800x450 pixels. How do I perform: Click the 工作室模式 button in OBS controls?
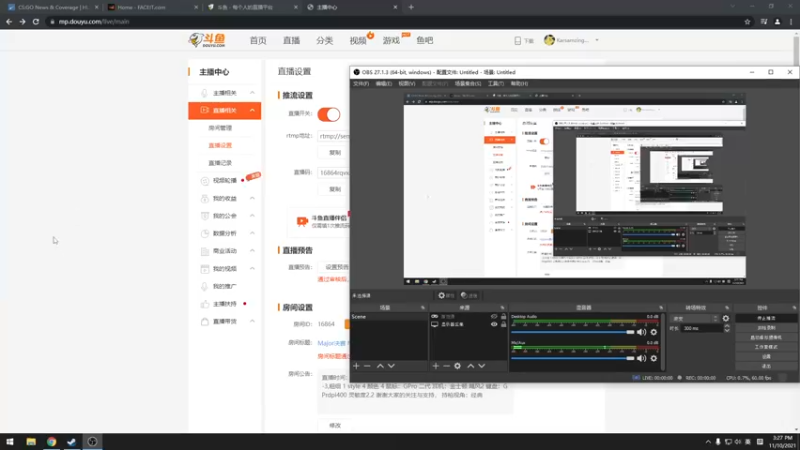coord(766,347)
